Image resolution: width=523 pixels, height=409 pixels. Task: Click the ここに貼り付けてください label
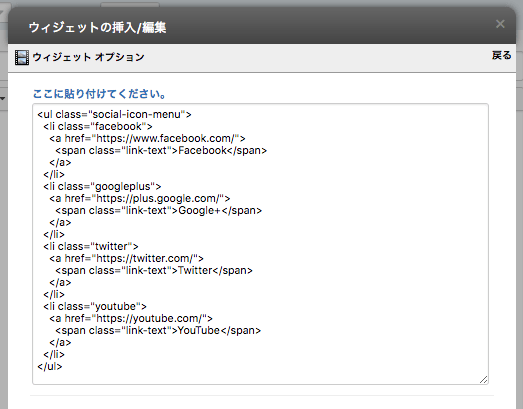pyautogui.click(x=99, y=94)
